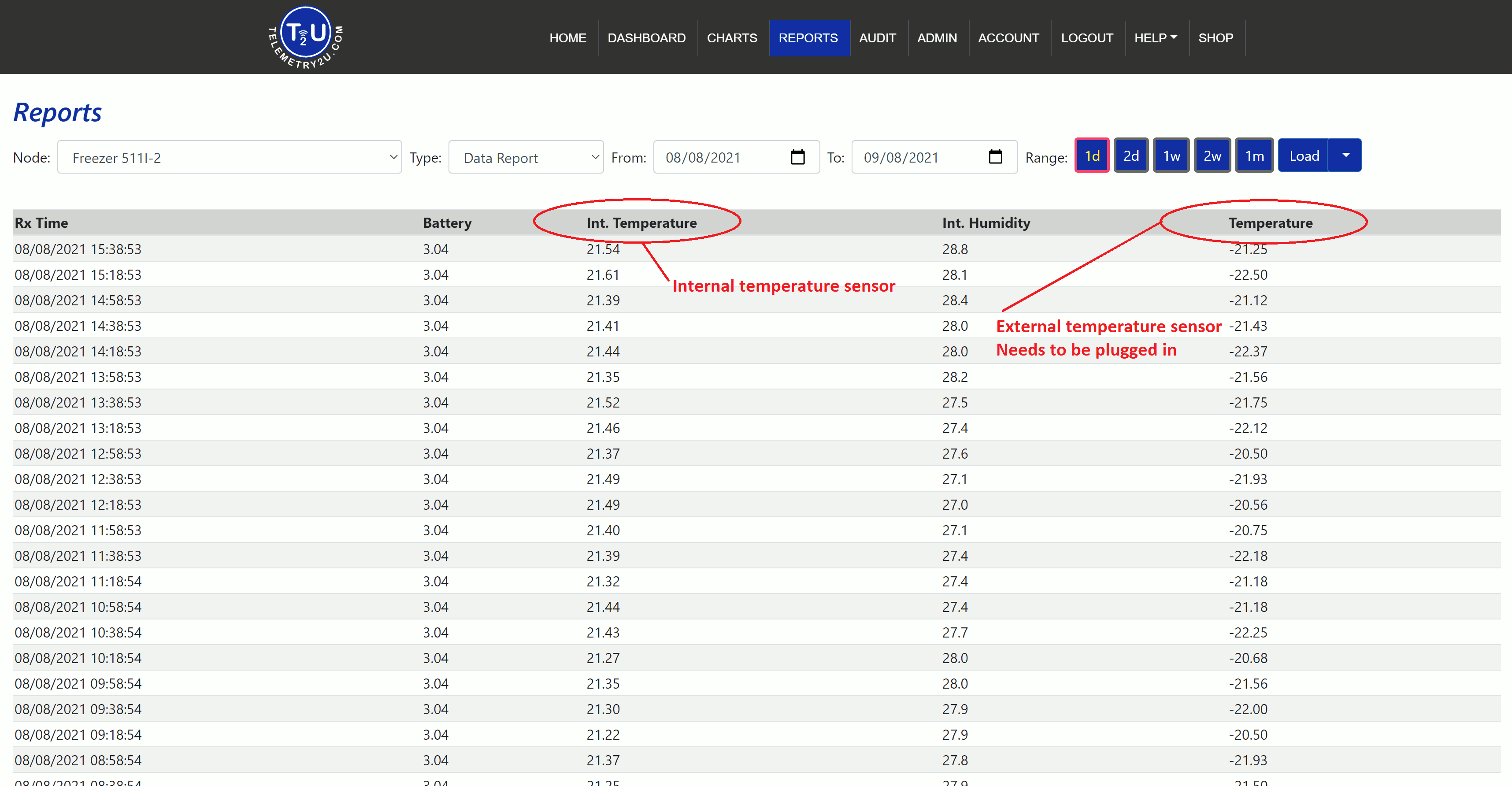The width and height of the screenshot is (1512, 786).
Task: Select the 1m range button
Action: coord(1254,156)
